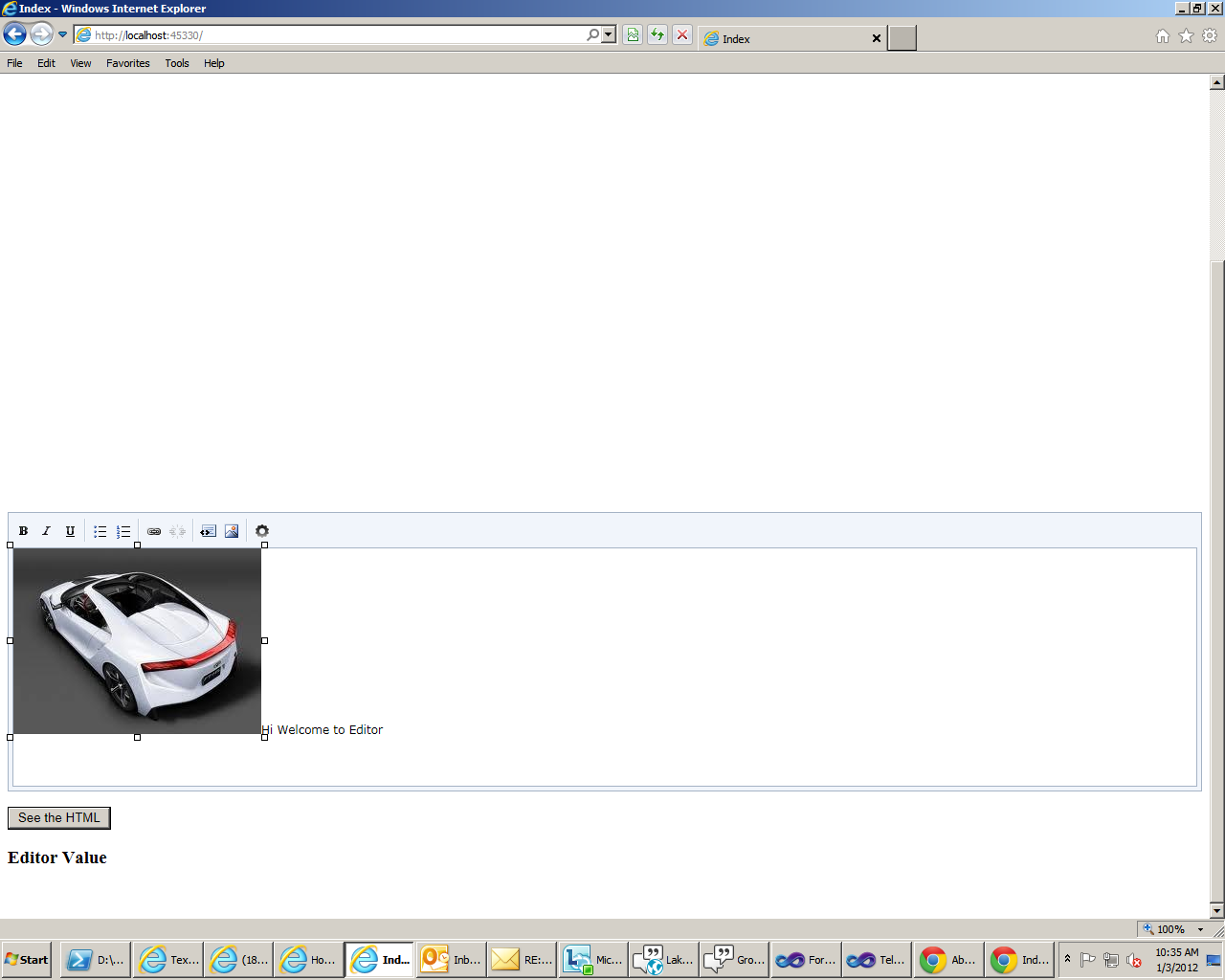Click the insert image icon in the editor

232,531
